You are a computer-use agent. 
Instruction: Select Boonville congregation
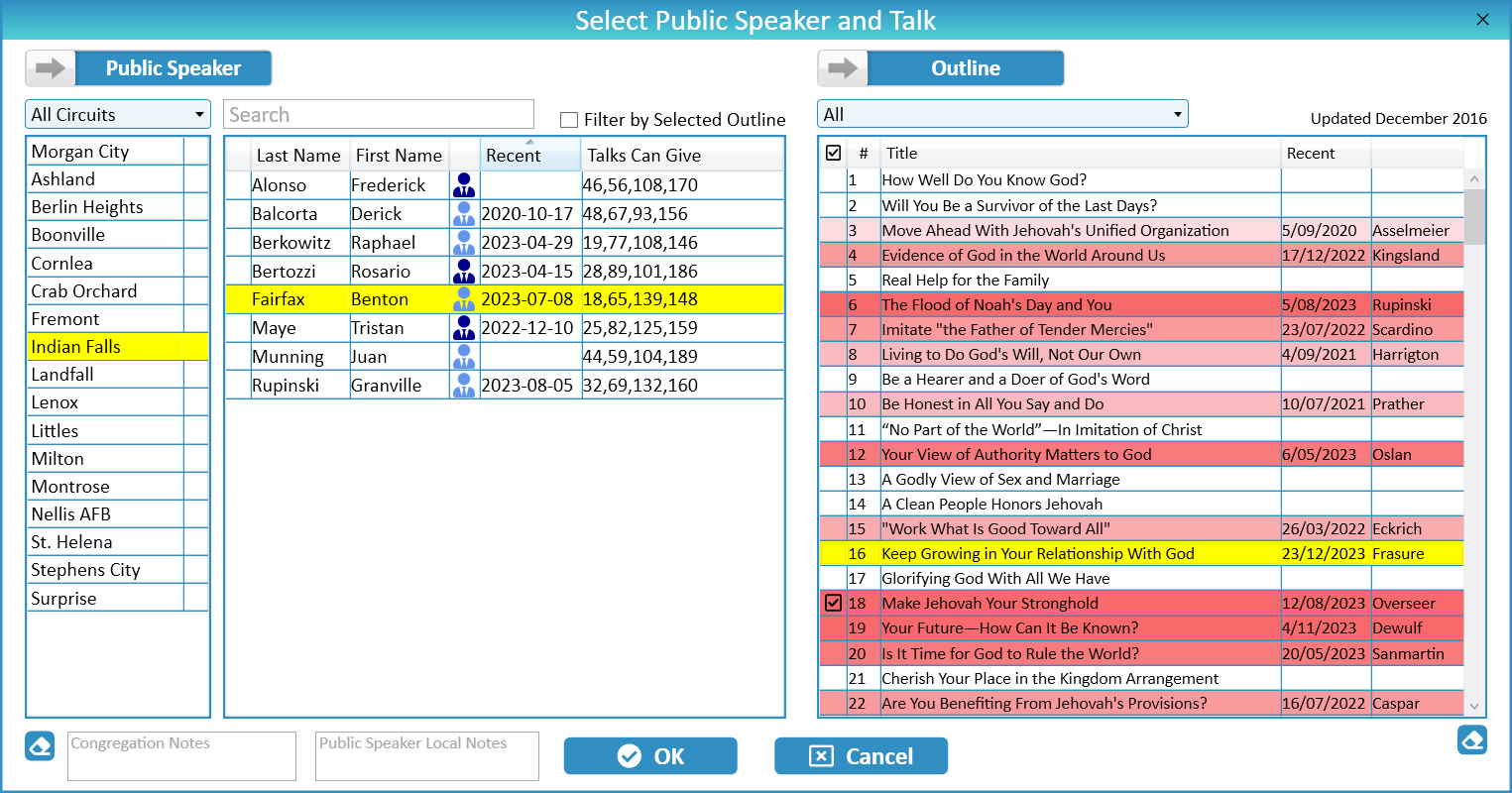pos(118,235)
